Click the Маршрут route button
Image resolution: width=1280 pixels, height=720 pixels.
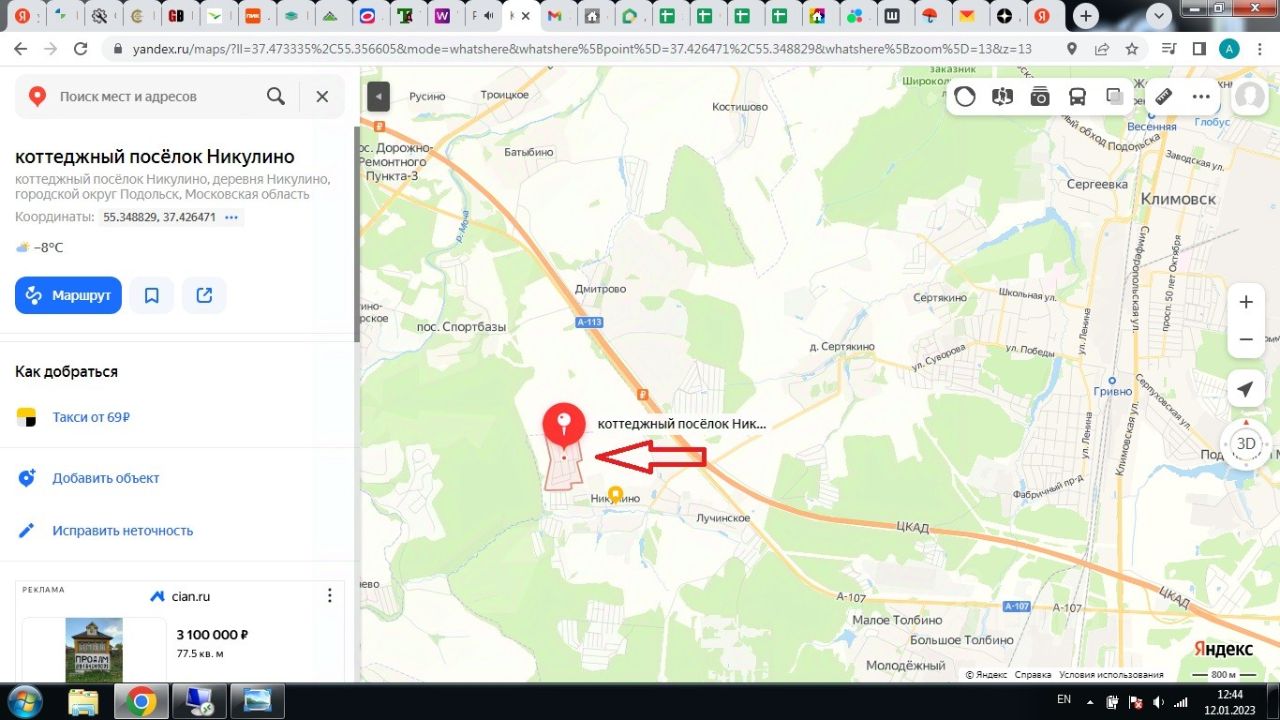68,295
